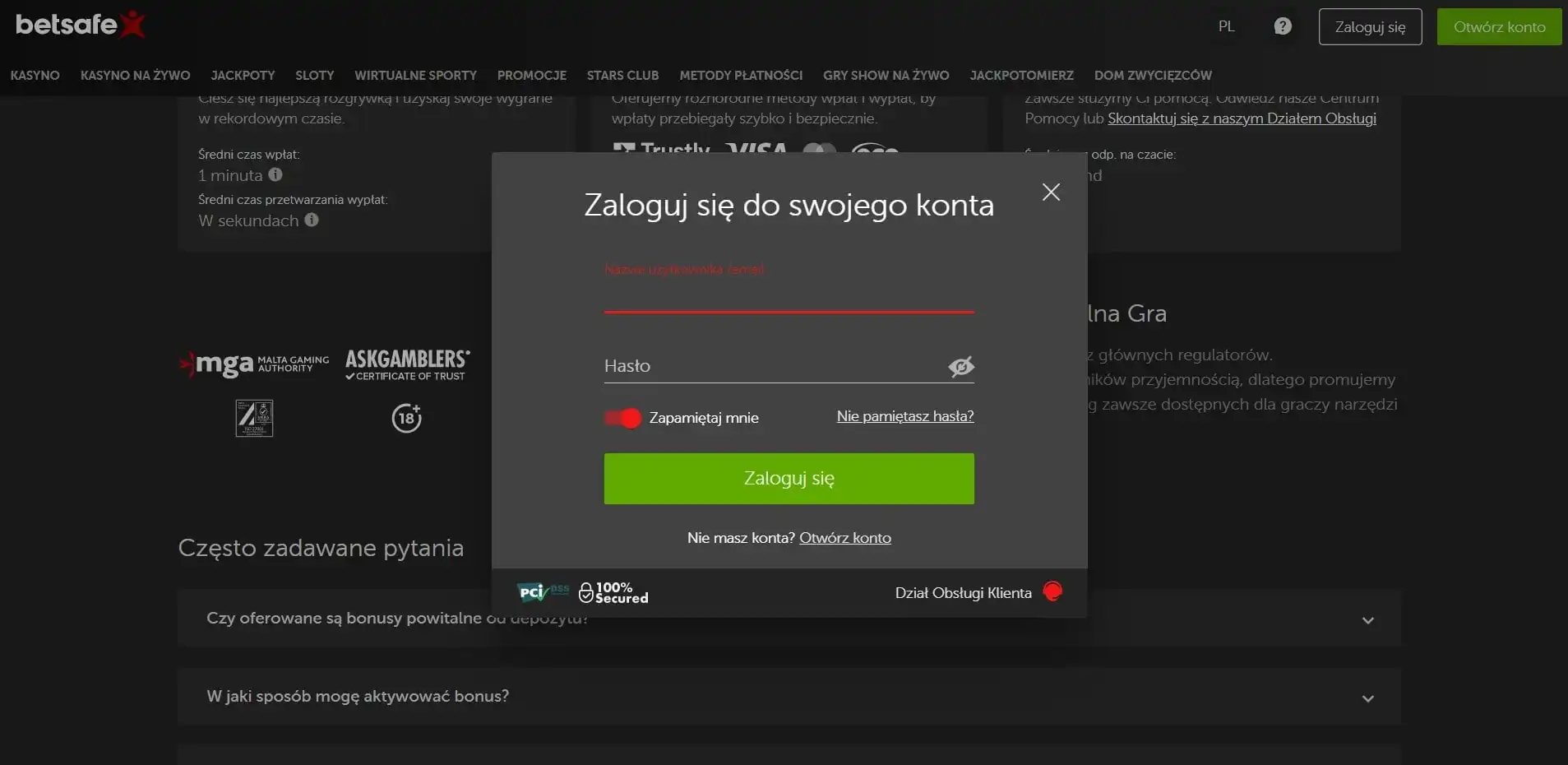Toggle the Zapamiętaj mnie switch
1568x765 pixels.
point(622,418)
